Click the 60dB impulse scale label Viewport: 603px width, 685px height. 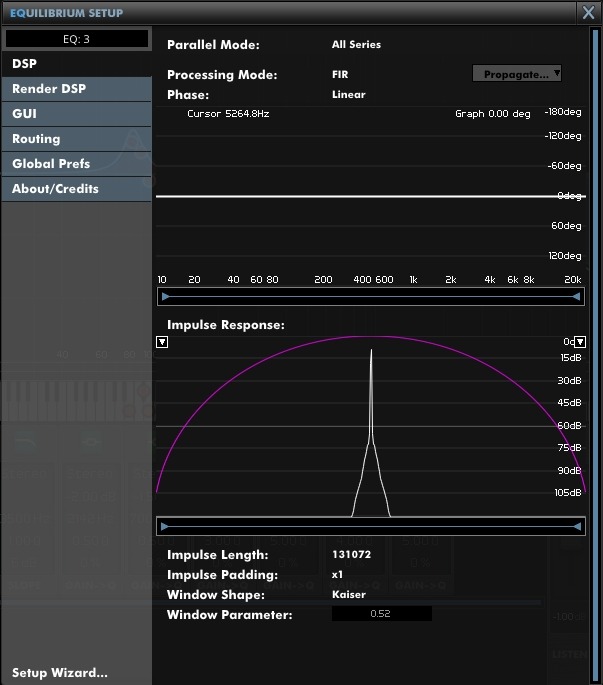click(569, 426)
